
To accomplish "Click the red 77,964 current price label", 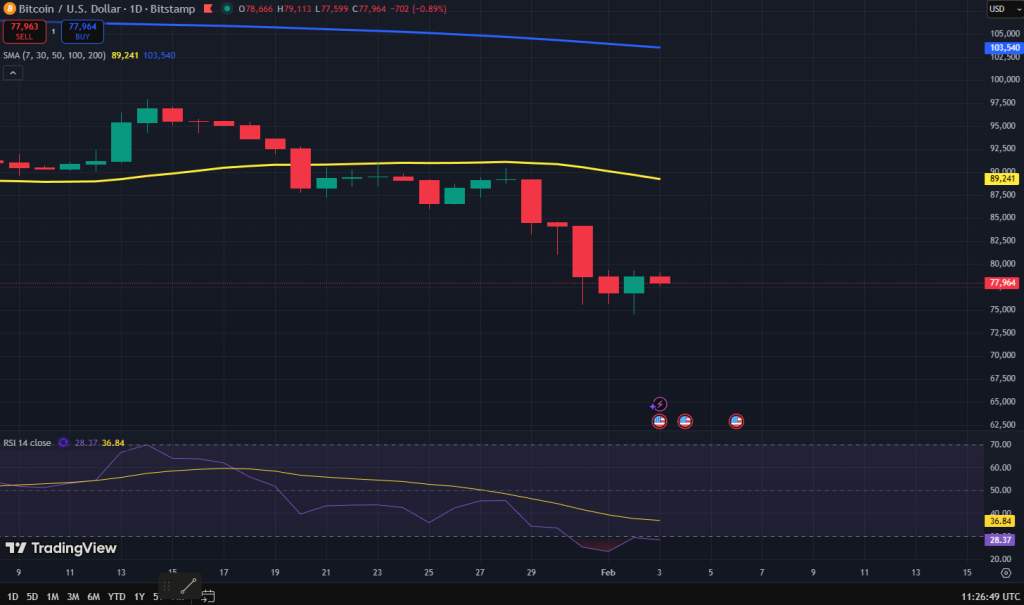I will tap(1002, 283).
